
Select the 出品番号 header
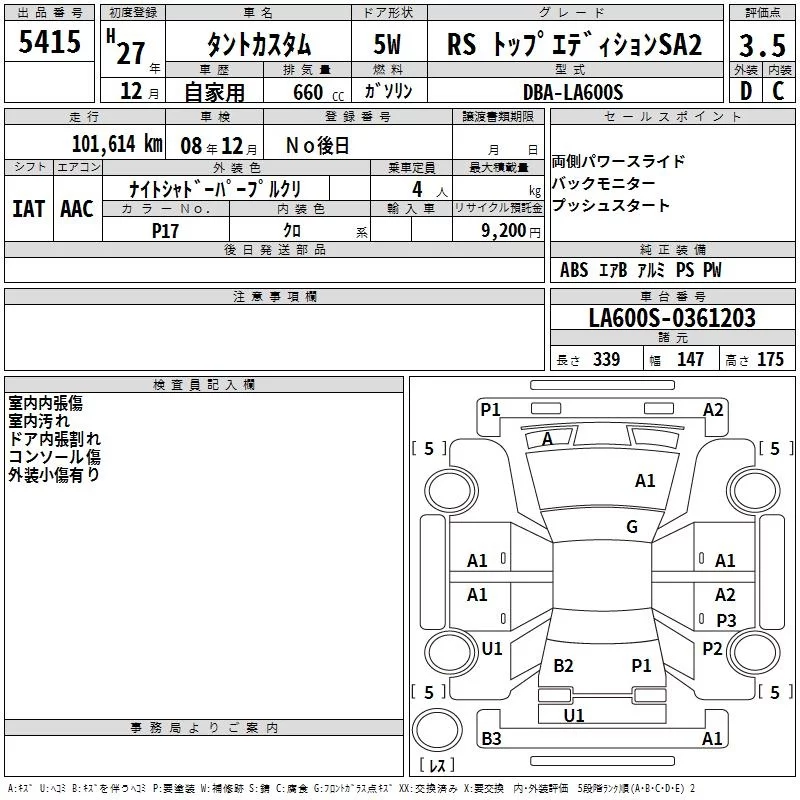tap(49, 13)
